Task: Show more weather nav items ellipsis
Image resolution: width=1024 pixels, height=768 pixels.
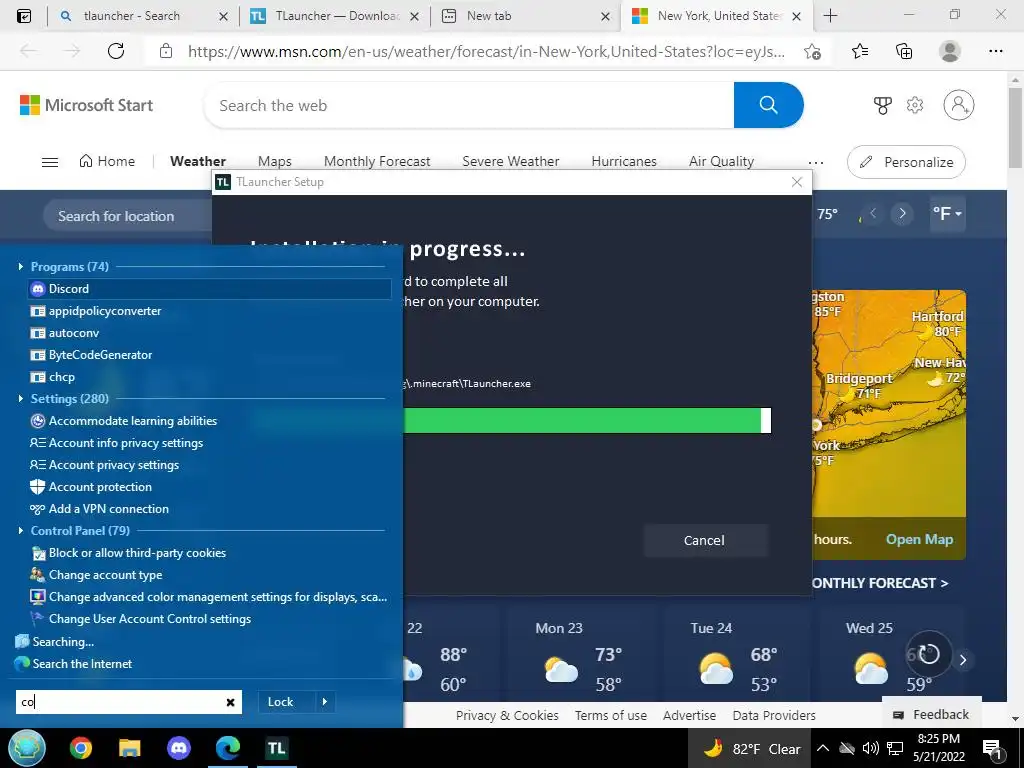Action: click(x=816, y=162)
